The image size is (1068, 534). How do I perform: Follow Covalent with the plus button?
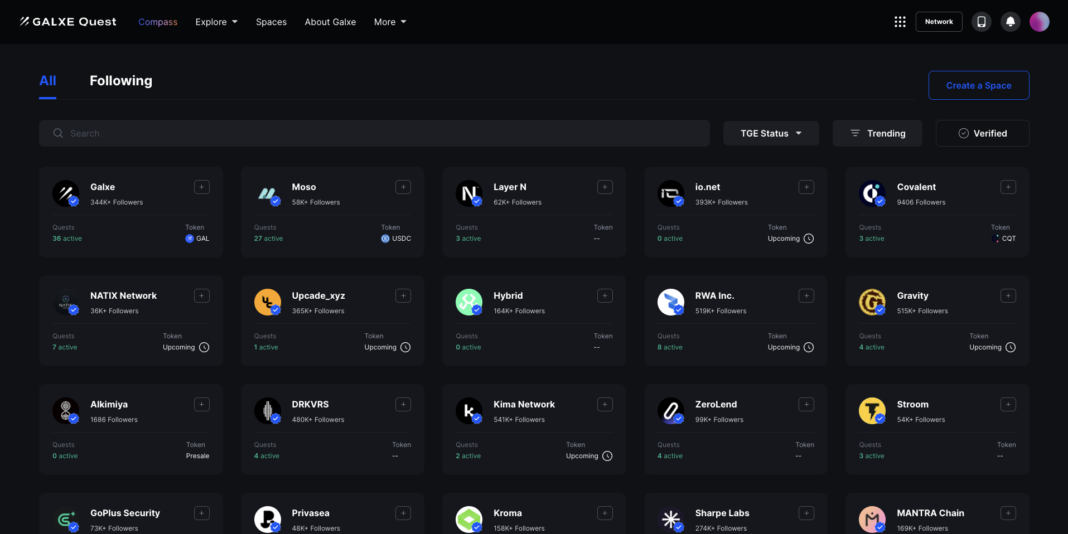coord(1008,187)
